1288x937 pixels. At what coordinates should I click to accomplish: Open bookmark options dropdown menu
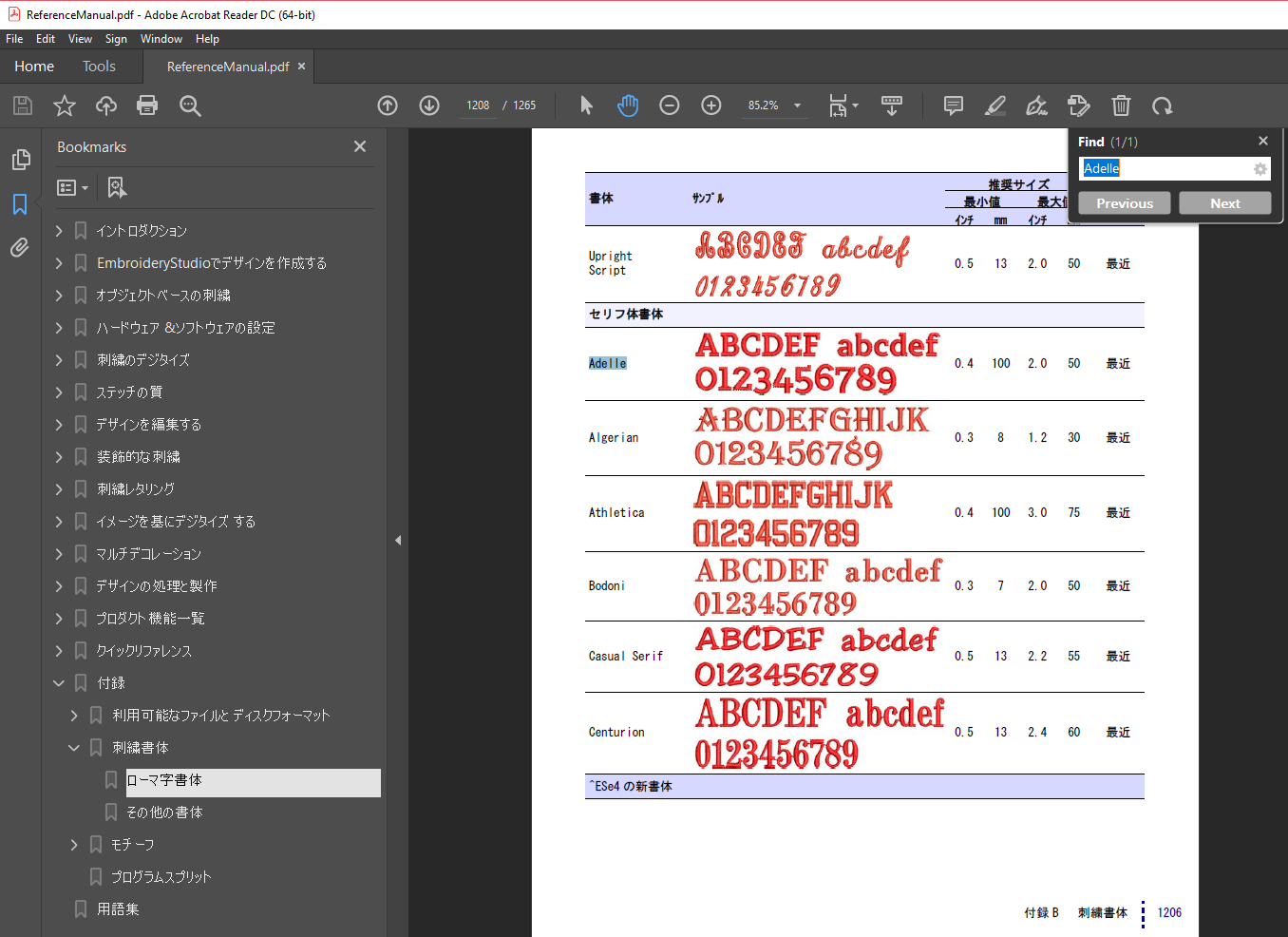[x=72, y=188]
